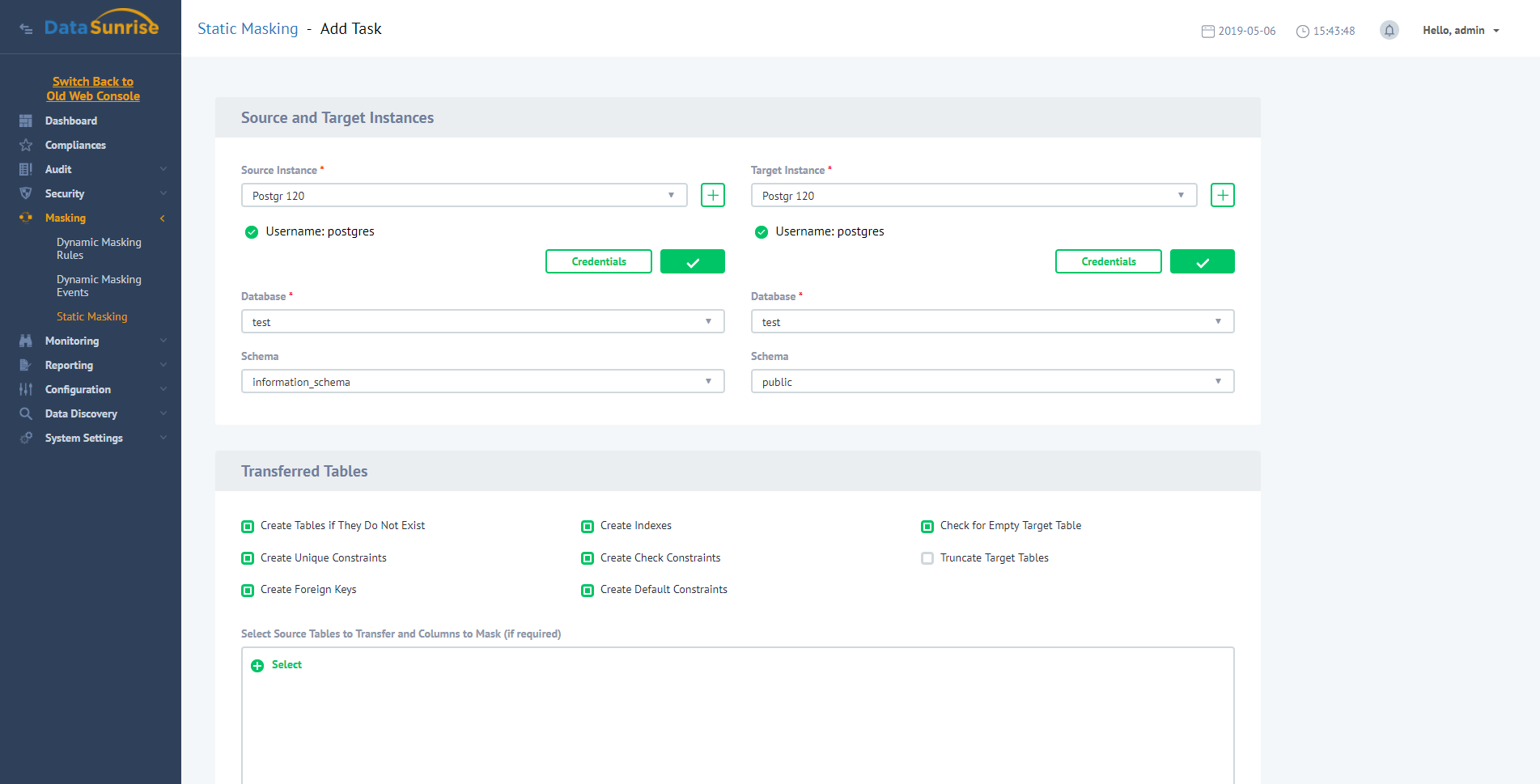Click the calendar icon next to the date
Viewport: 1540px width, 784px height.
coord(1207,30)
